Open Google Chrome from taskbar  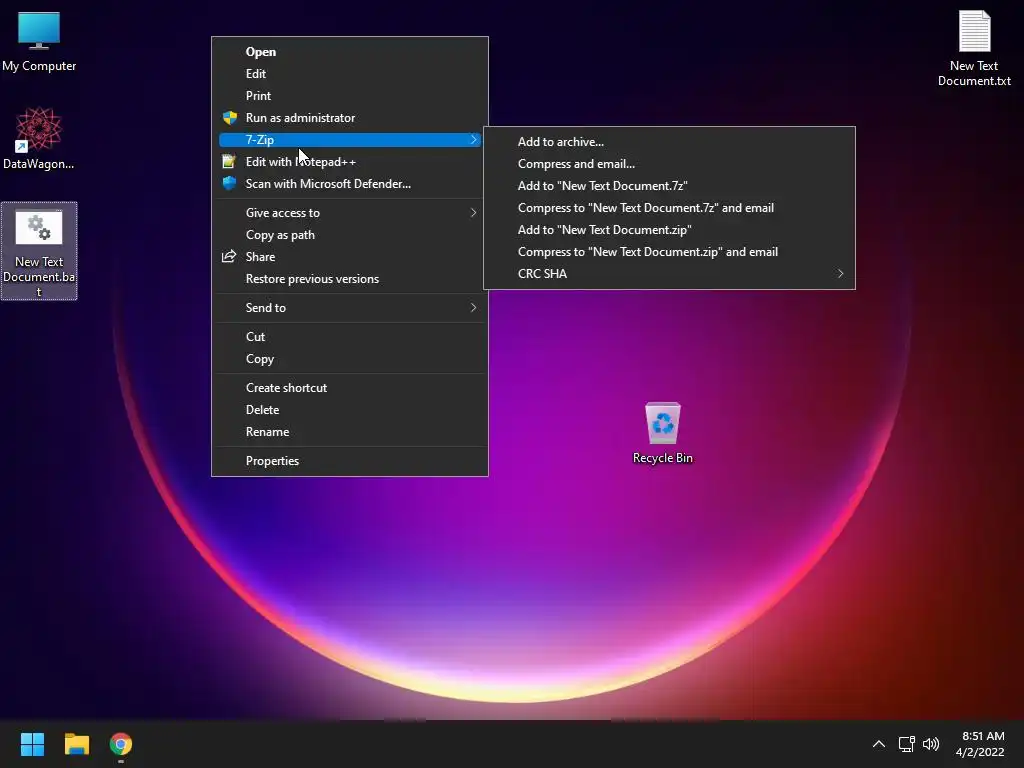121,744
